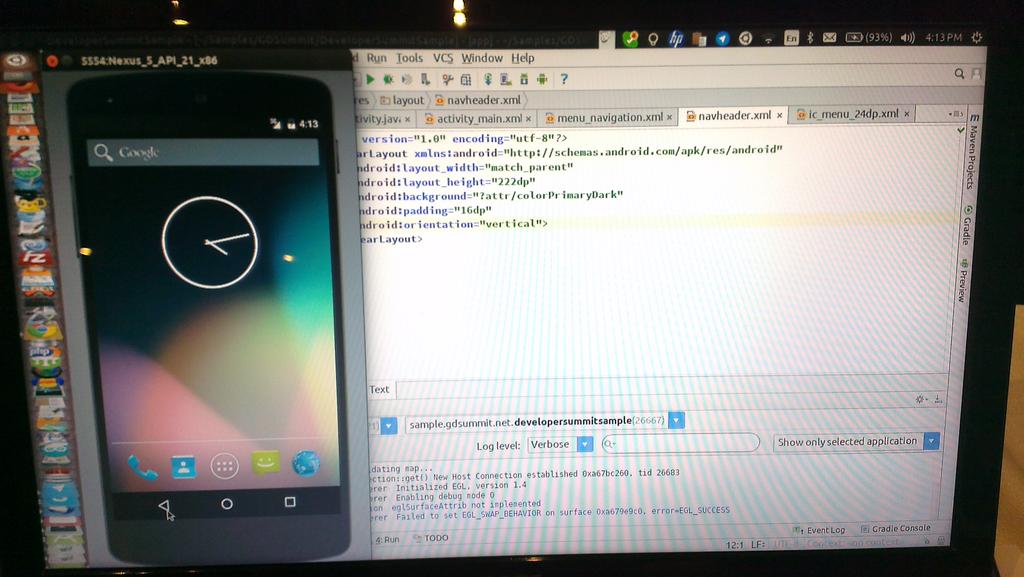Click navheader.xml in breadcrumb bar
The width and height of the screenshot is (1024, 577).
[x=478, y=101]
